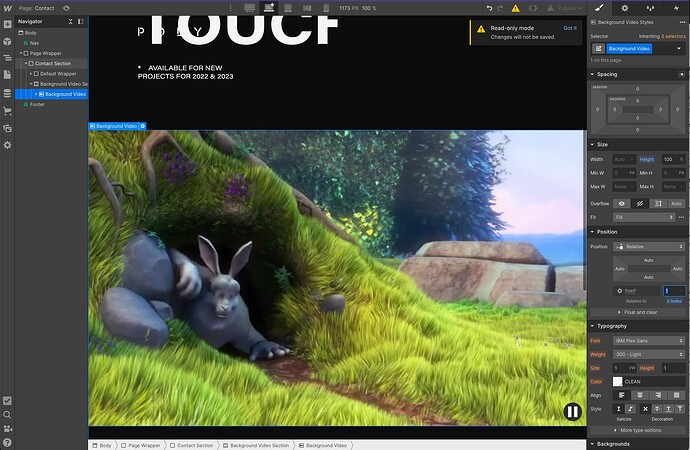
Task: Open the Webflow logo menu
Action: [7, 8]
